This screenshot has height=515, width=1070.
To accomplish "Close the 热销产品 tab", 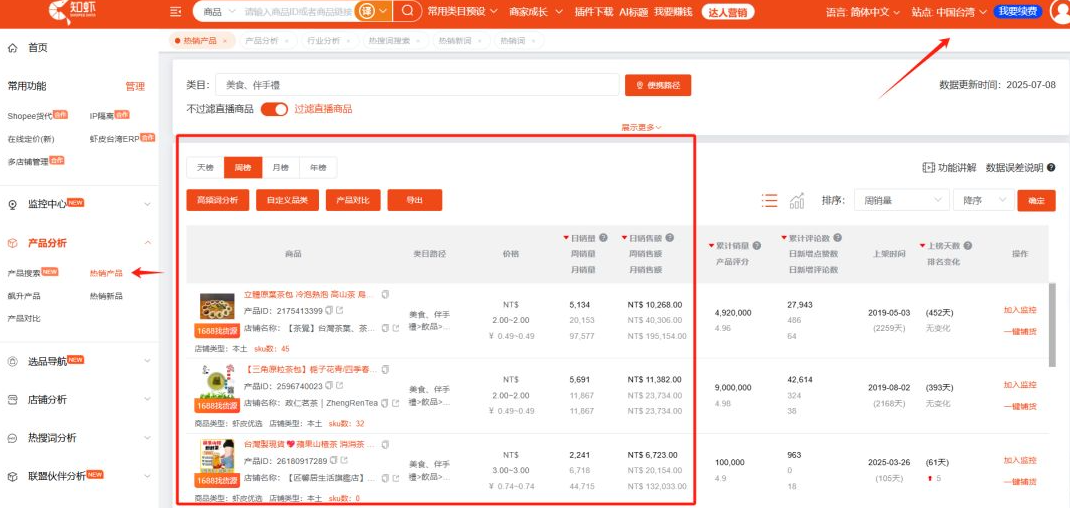I will [225, 41].
